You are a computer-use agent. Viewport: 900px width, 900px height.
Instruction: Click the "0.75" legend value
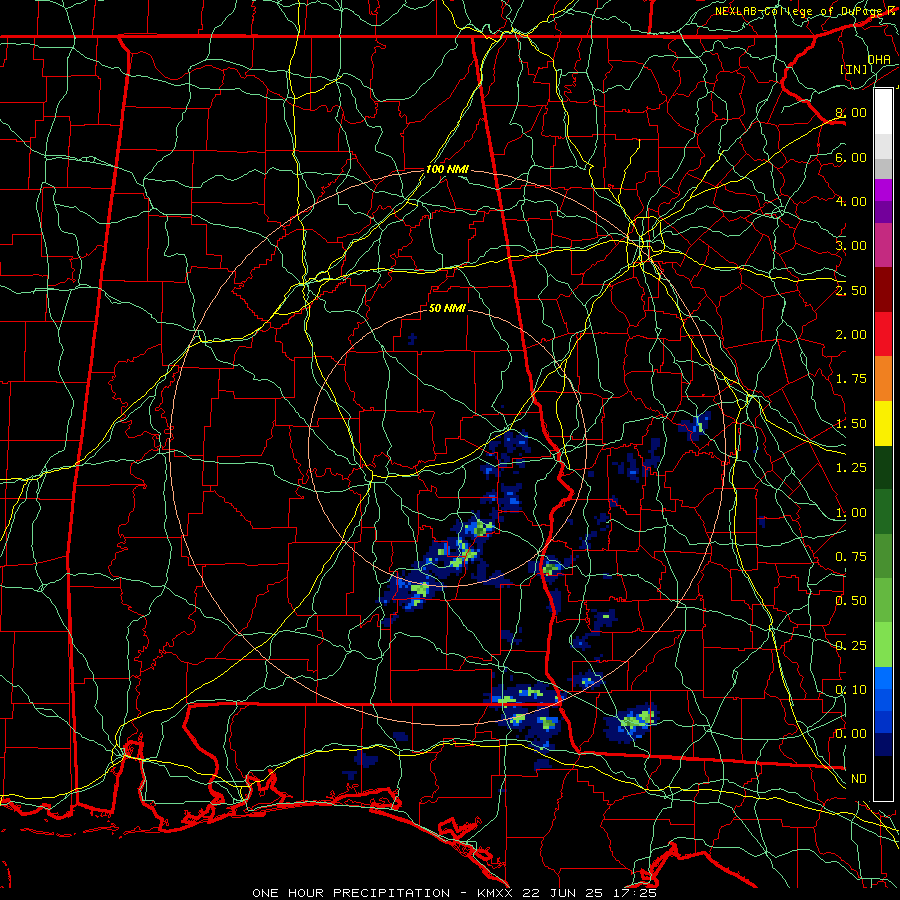tap(851, 557)
